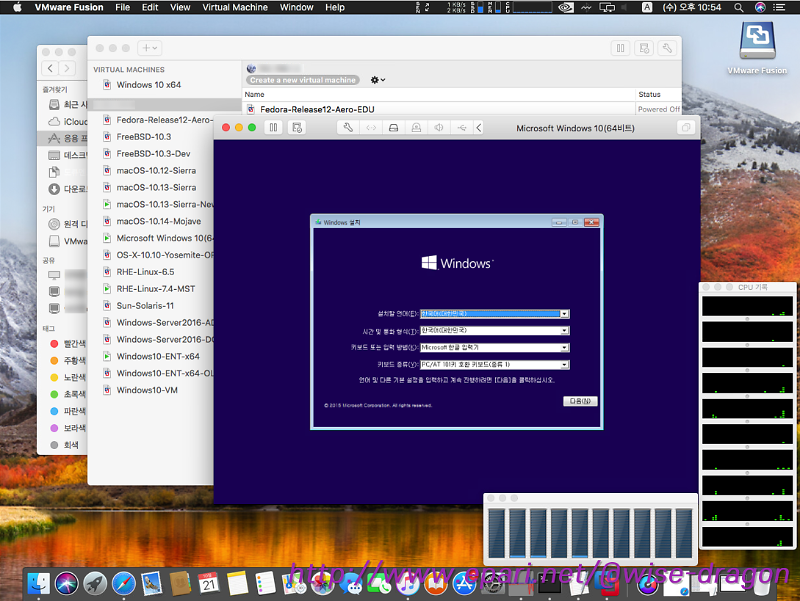800x601 pixels.
Task: Select Windows10-VM in the library list
Action: [x=147, y=390]
